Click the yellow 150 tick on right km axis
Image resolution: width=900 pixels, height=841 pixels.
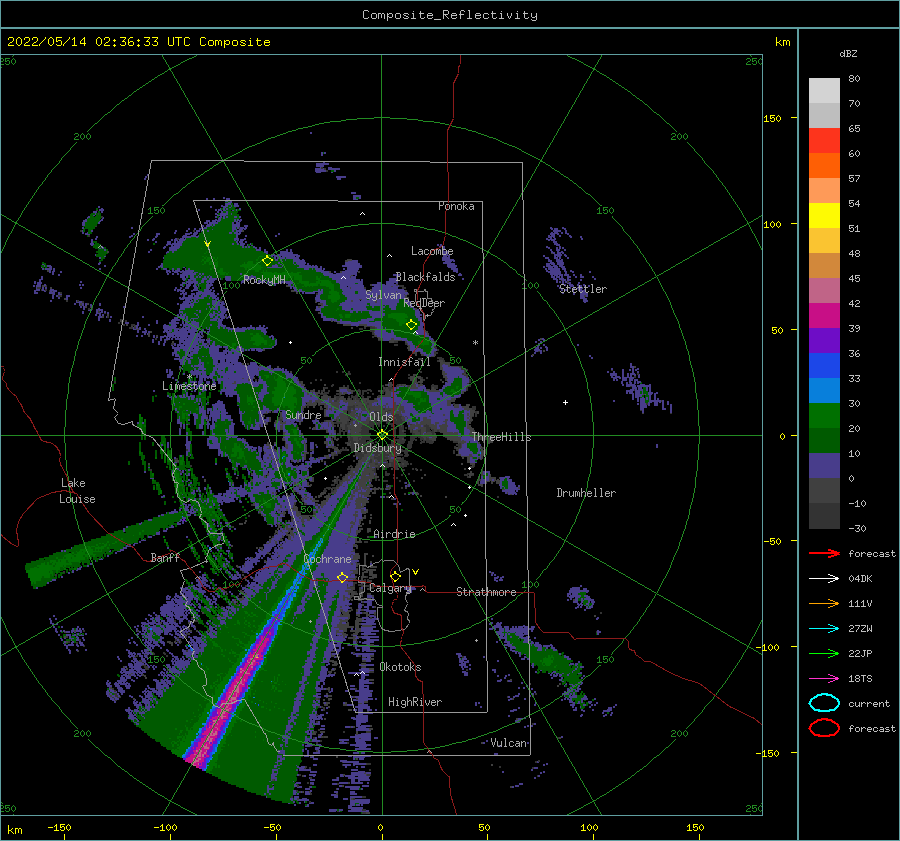click(772, 118)
